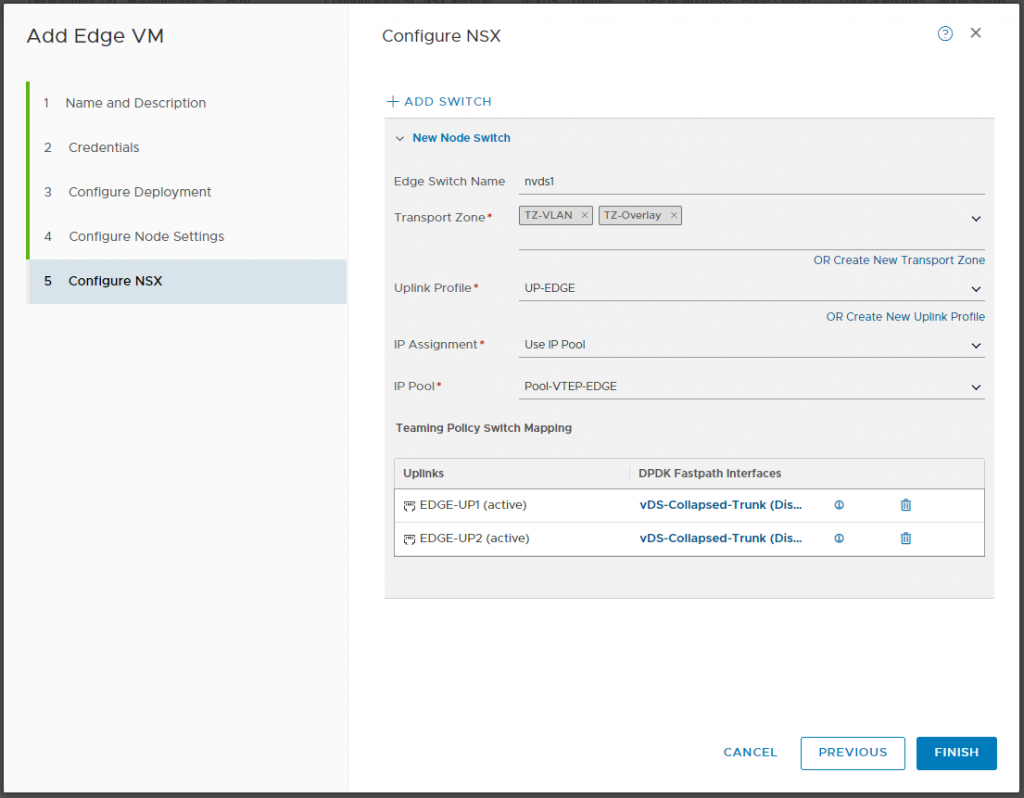This screenshot has width=1024, height=798.
Task: Open the help question mark icon
Action: [x=945, y=34]
